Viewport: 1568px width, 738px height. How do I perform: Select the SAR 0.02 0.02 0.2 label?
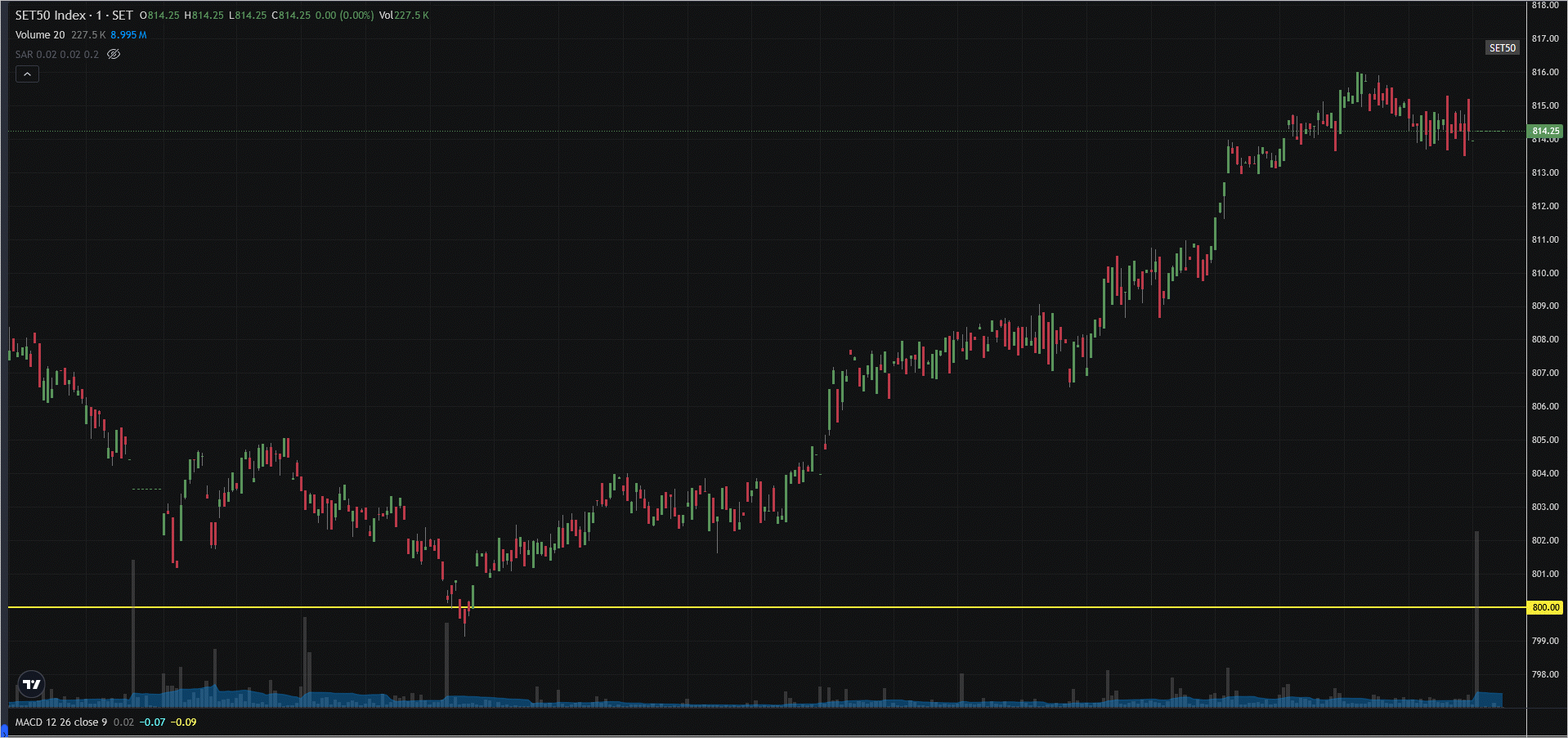click(56, 55)
